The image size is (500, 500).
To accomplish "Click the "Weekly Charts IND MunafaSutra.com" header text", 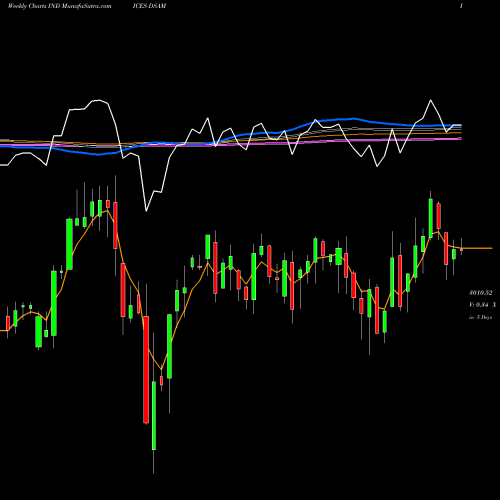I will [x=60, y=6].
